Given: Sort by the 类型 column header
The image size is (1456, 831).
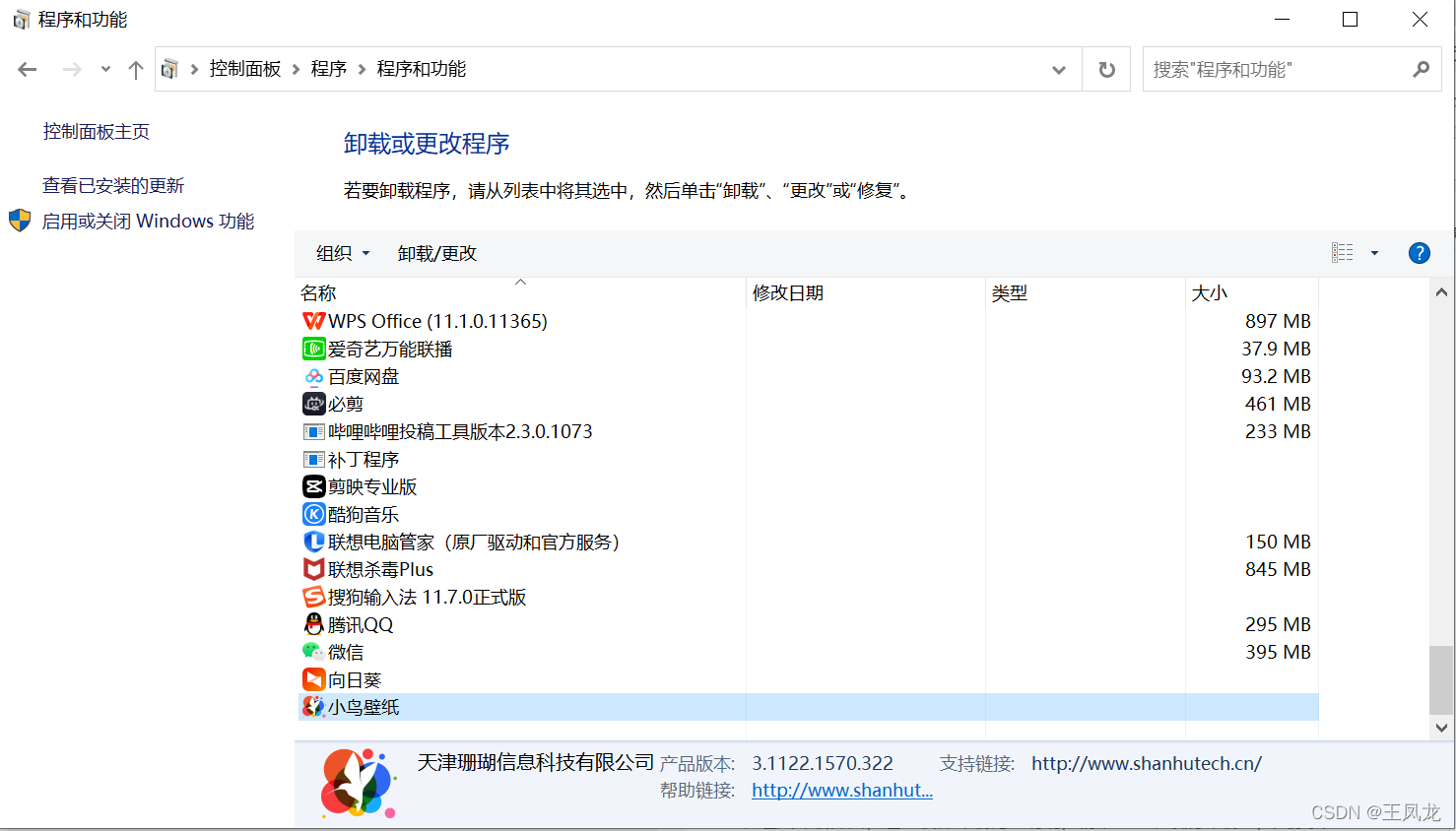Looking at the screenshot, I should pos(1086,292).
